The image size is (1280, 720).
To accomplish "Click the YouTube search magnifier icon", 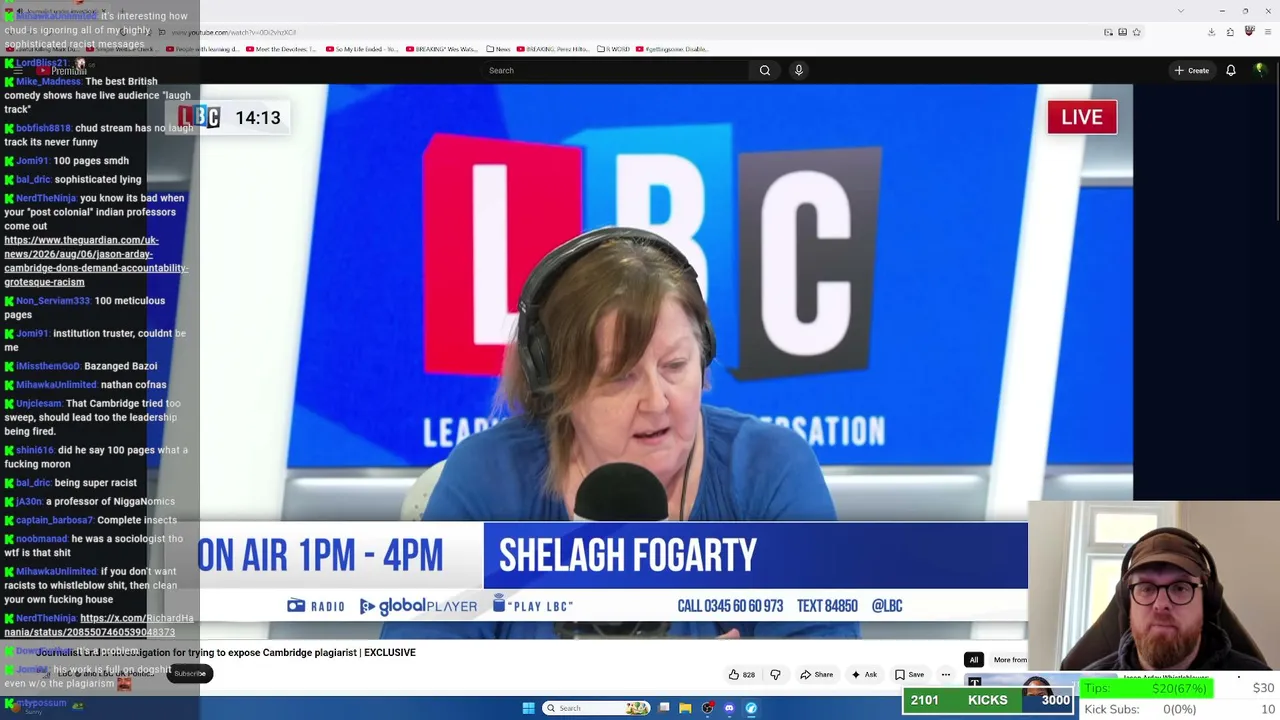I will pos(765,70).
